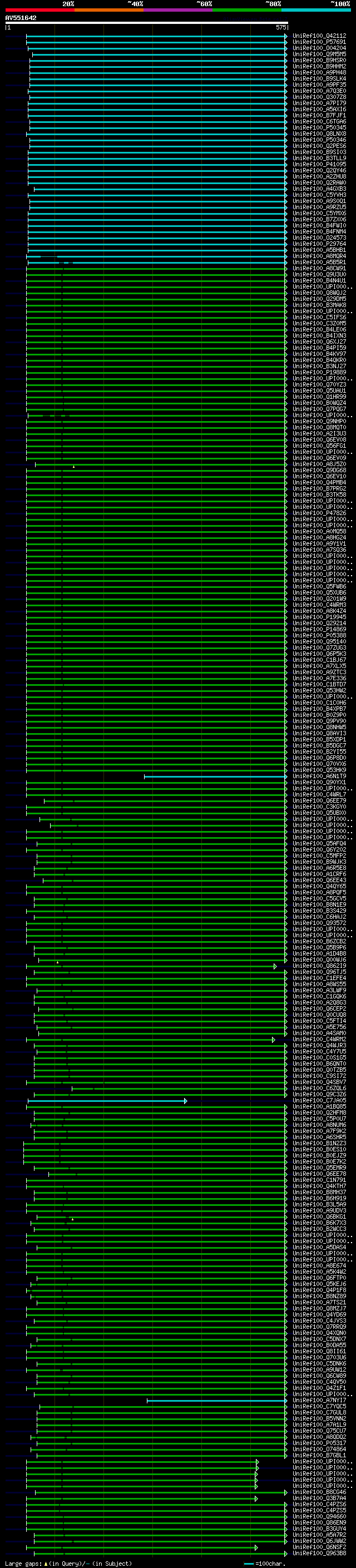The height and width of the screenshot is (1568, 356).
Task: Click the short cyan alignment bar for A6N1T9
Action: click(215, 776)
